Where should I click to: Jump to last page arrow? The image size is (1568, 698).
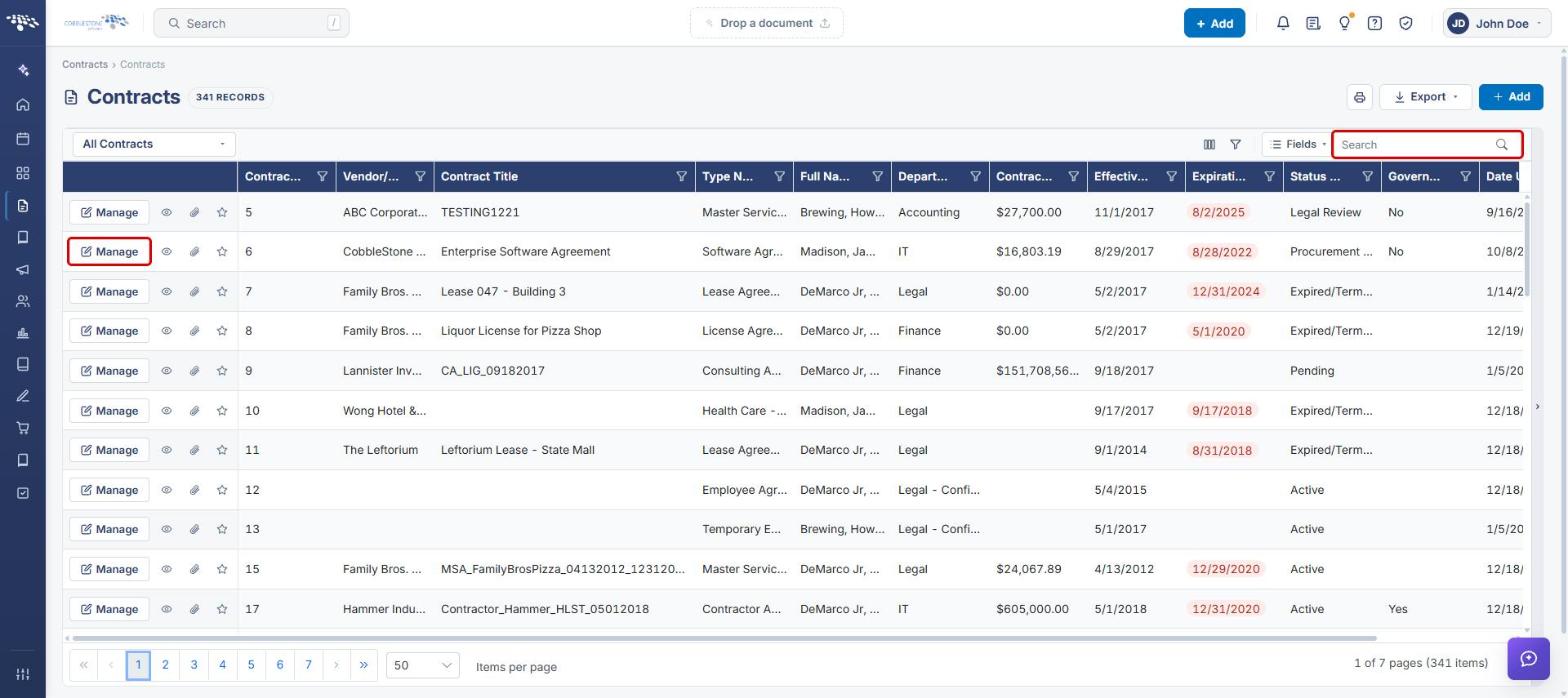pyautogui.click(x=364, y=665)
